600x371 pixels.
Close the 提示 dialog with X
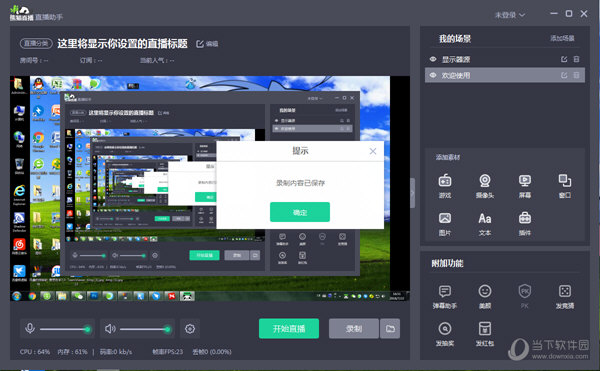(x=373, y=151)
